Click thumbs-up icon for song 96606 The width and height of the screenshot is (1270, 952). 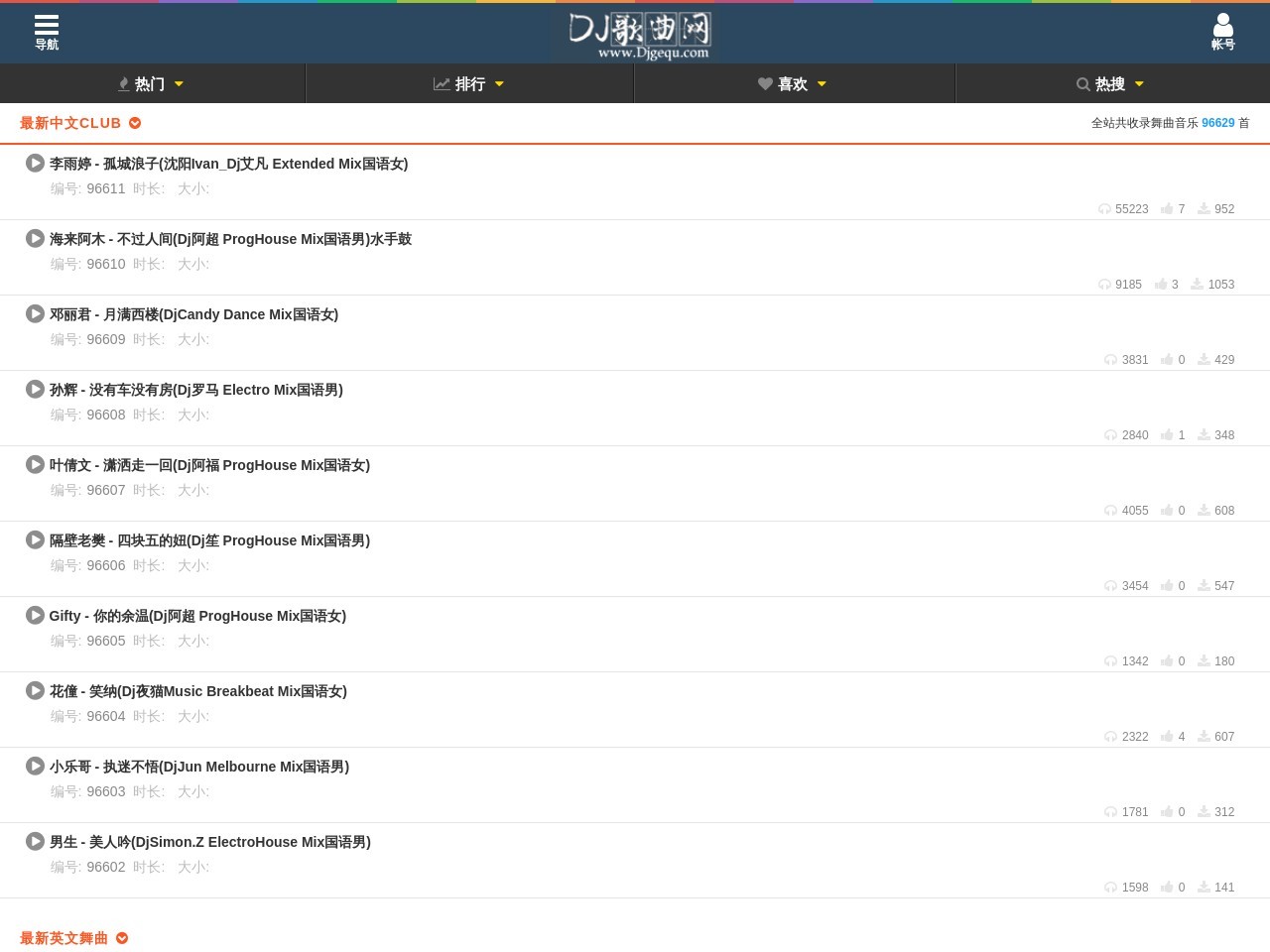[1167, 585]
